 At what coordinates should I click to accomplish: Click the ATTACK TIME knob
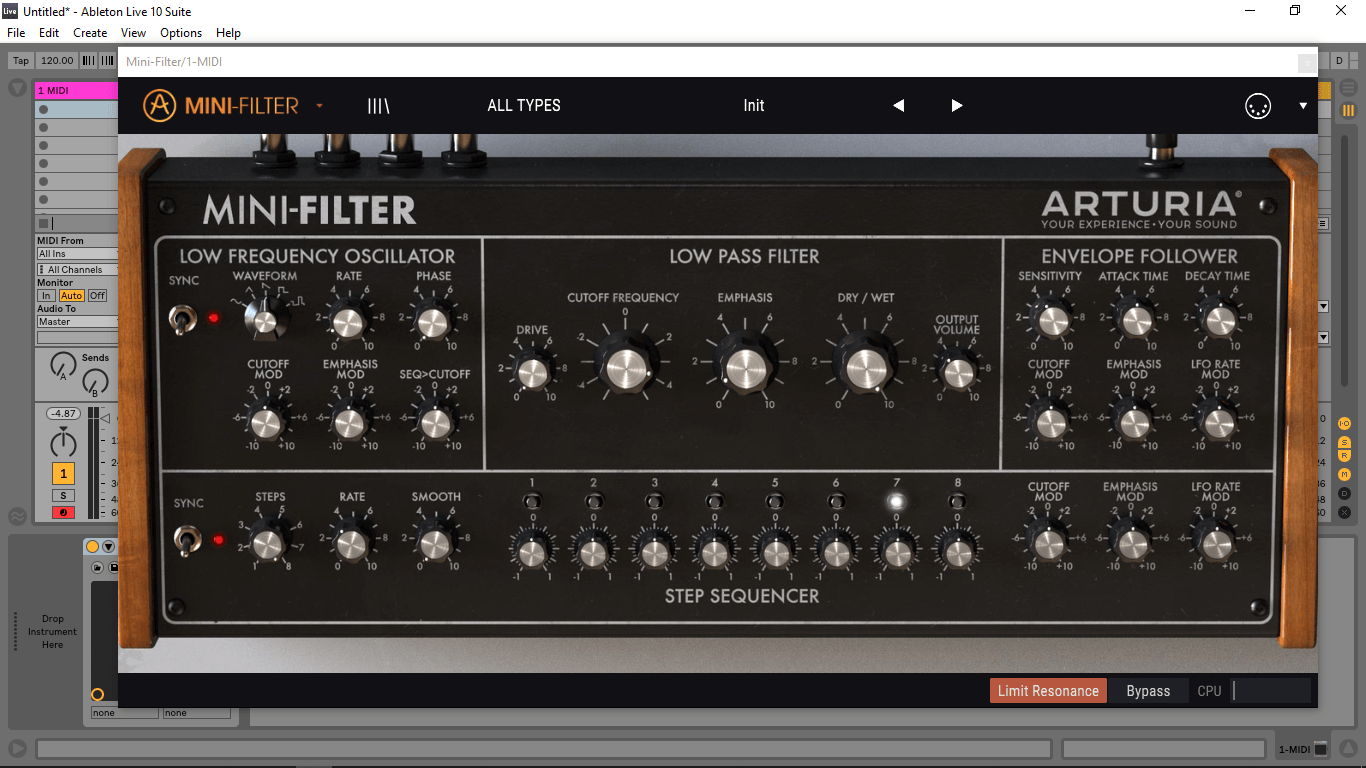coord(1136,321)
